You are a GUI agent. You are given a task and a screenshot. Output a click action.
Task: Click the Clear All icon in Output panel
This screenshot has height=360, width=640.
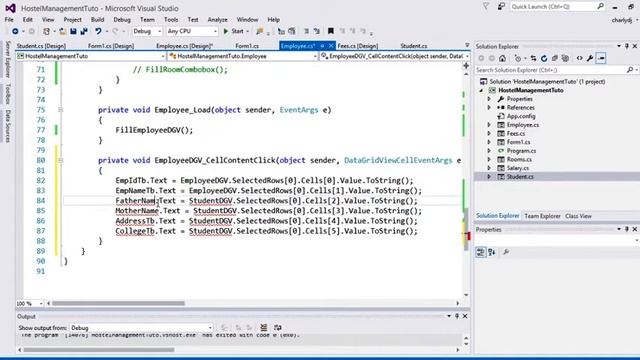(264, 327)
